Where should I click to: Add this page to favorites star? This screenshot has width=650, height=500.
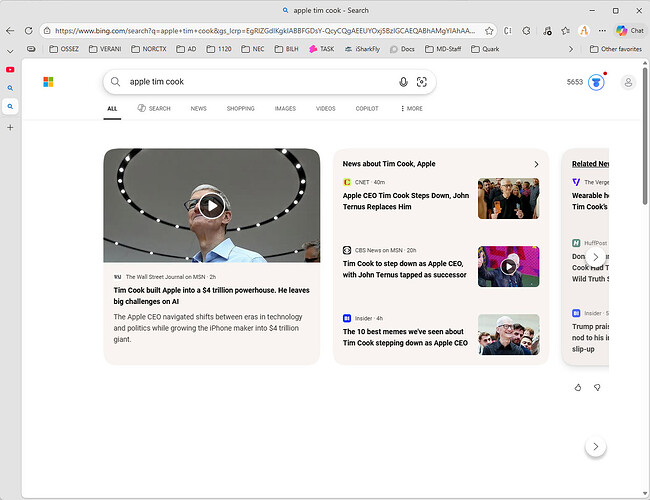[489, 31]
